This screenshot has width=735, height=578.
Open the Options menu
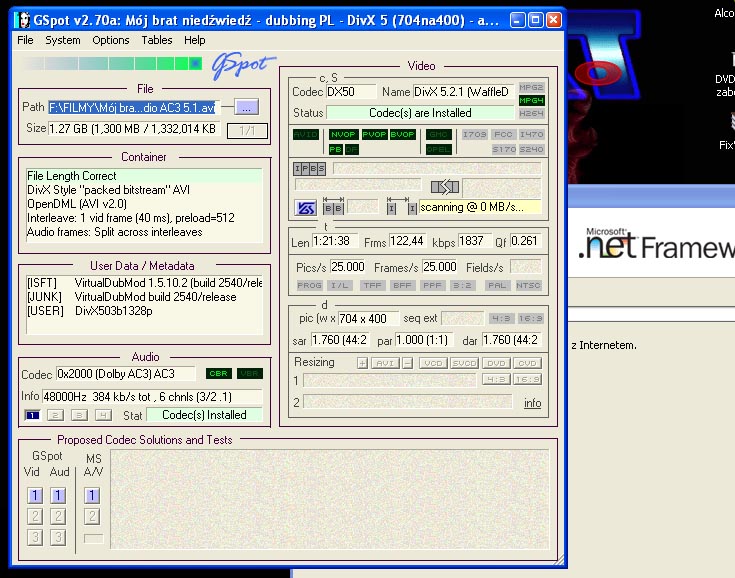click(111, 40)
